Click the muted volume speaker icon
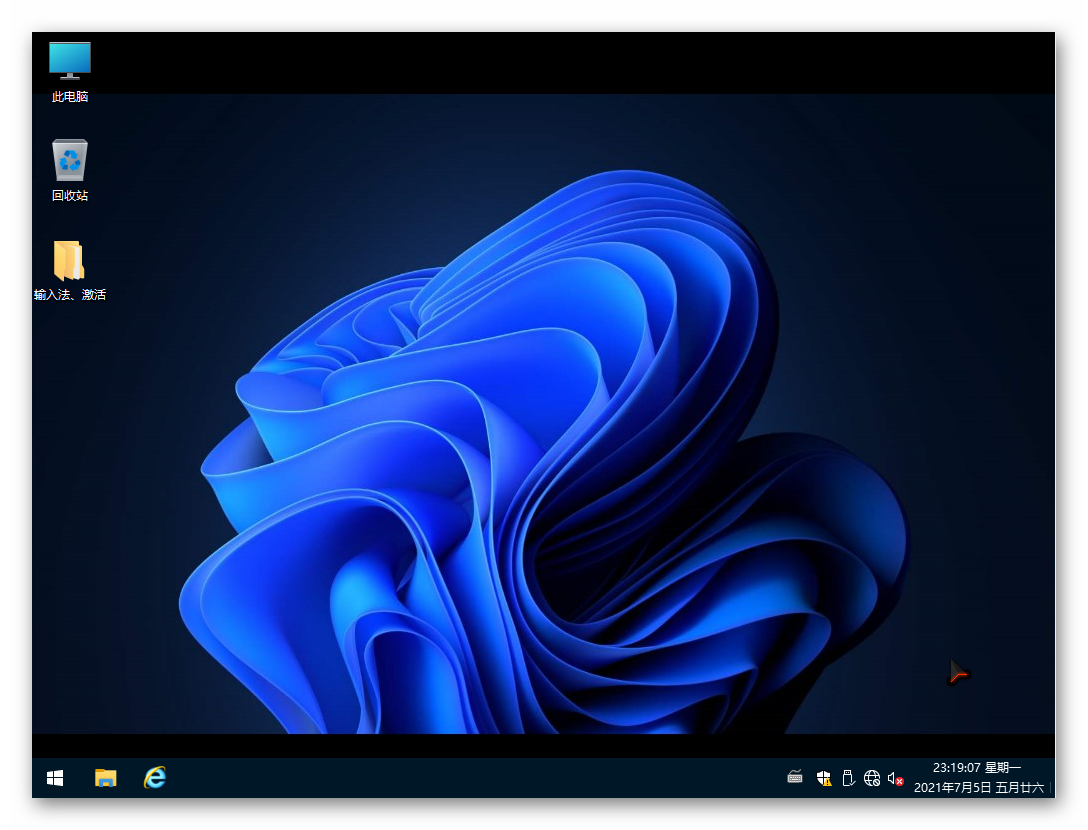This screenshot has height=830, width=1088. click(895, 778)
